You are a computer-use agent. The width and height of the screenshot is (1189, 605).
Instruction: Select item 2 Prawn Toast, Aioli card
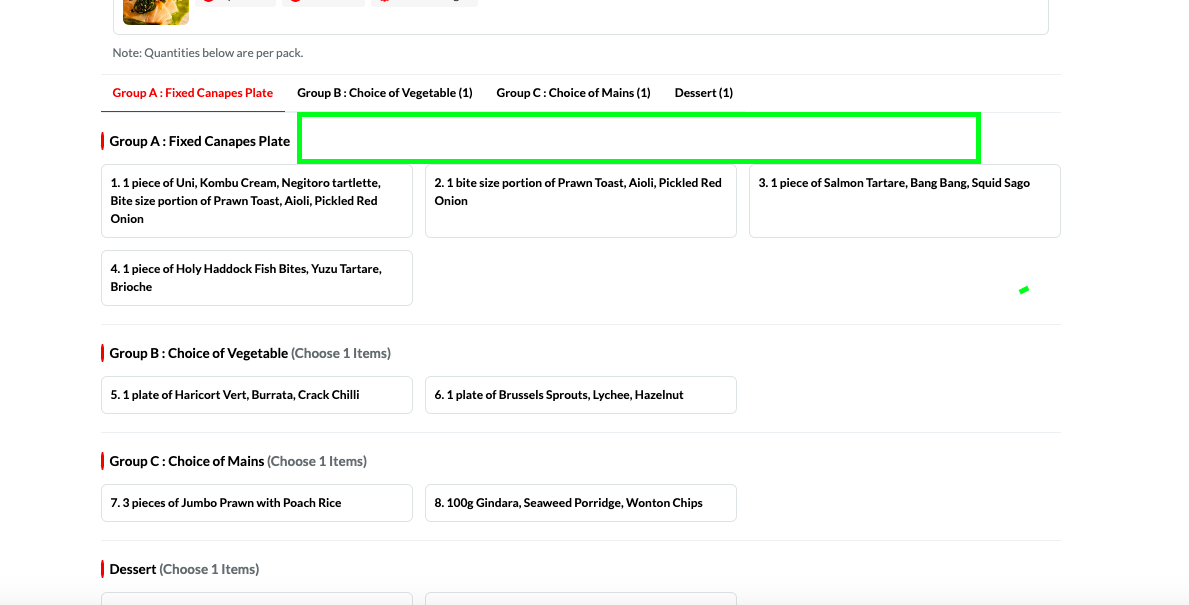(x=580, y=201)
